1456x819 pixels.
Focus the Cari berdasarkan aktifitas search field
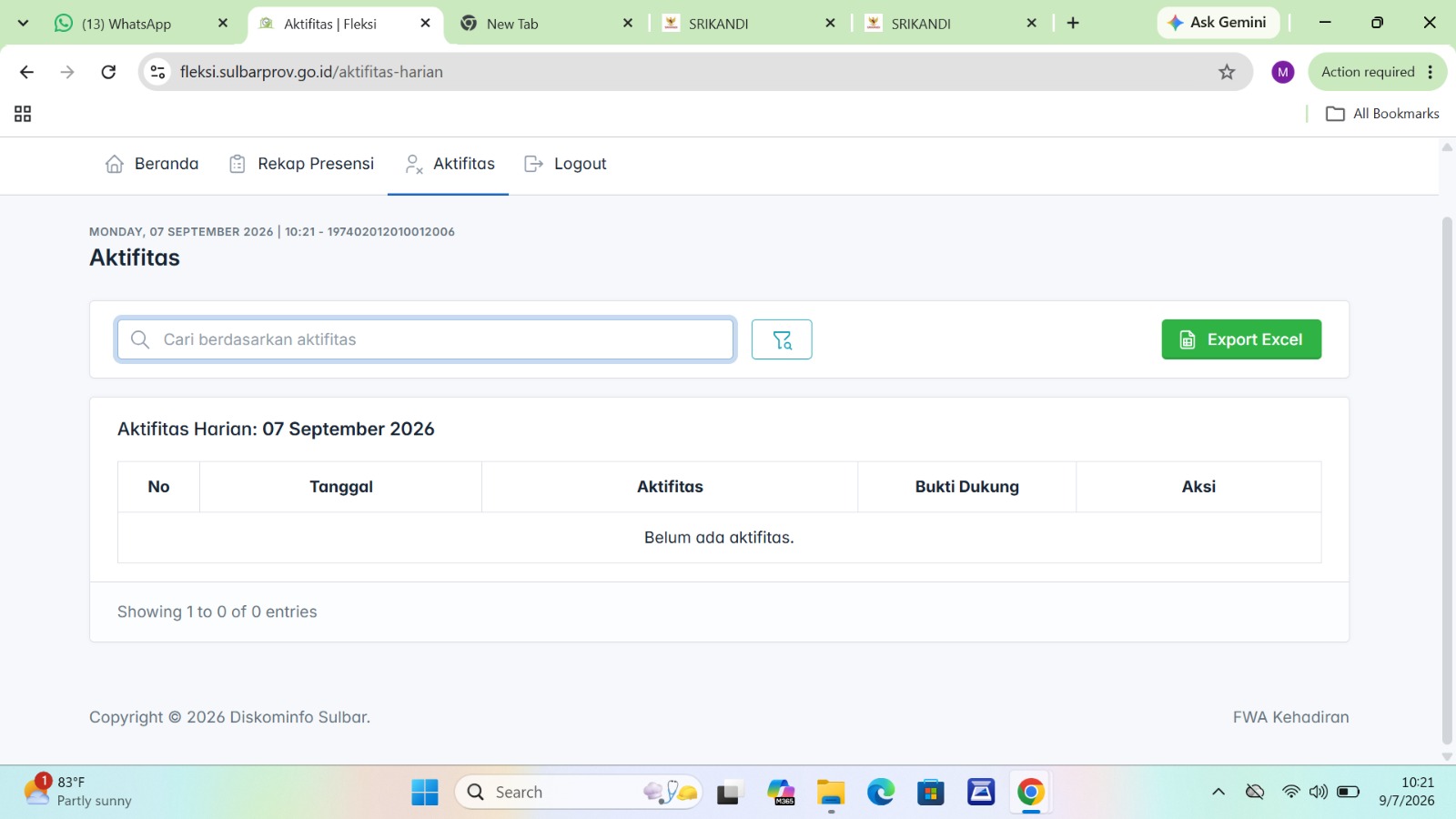[x=425, y=339]
